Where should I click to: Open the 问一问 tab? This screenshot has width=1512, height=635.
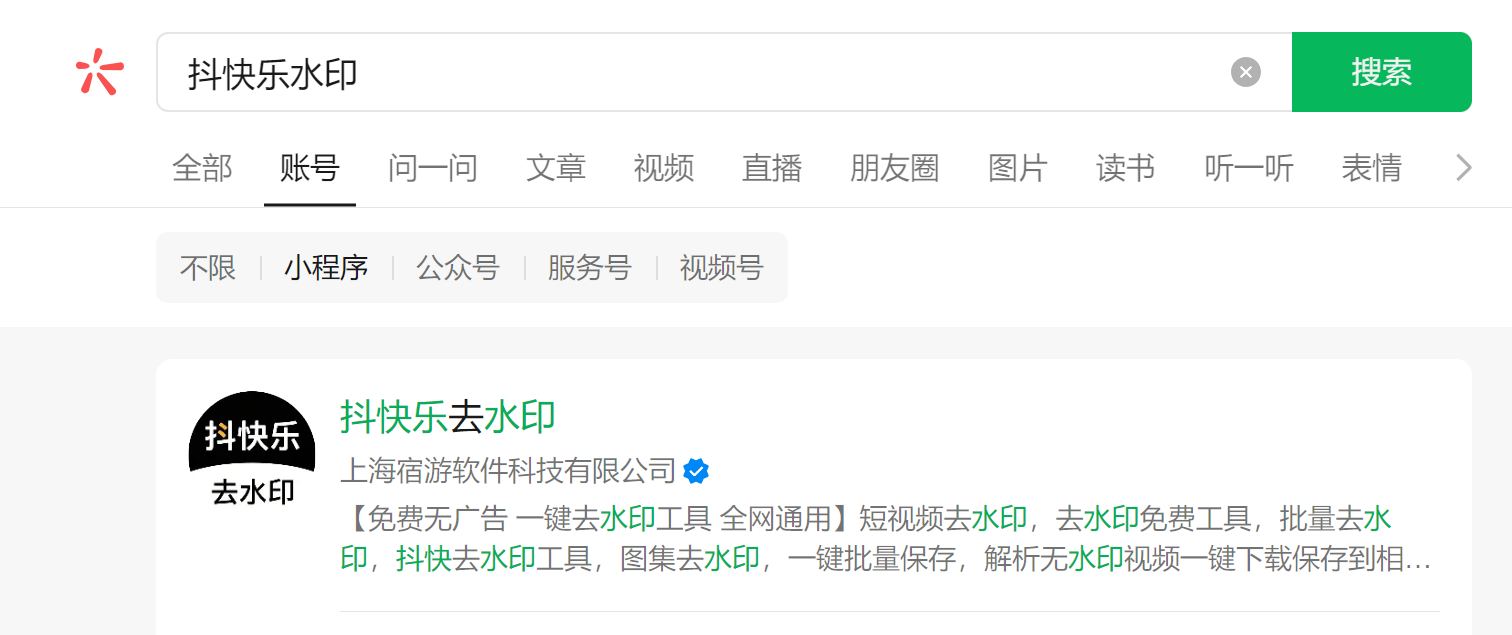pos(433,168)
